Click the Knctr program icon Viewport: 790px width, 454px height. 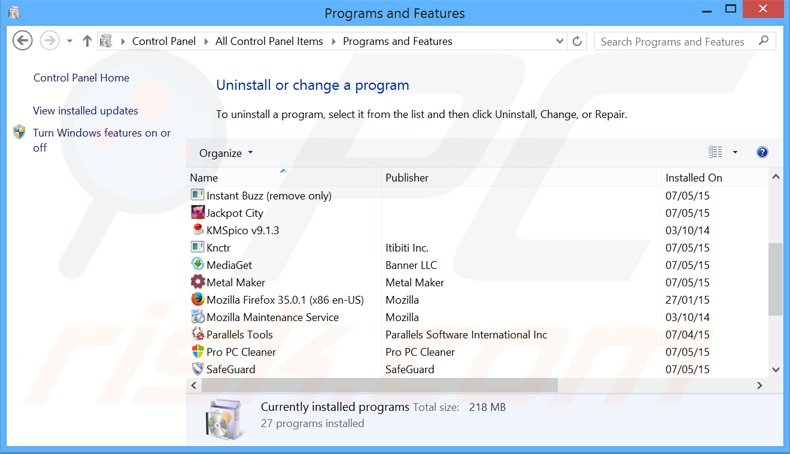pyautogui.click(x=198, y=247)
